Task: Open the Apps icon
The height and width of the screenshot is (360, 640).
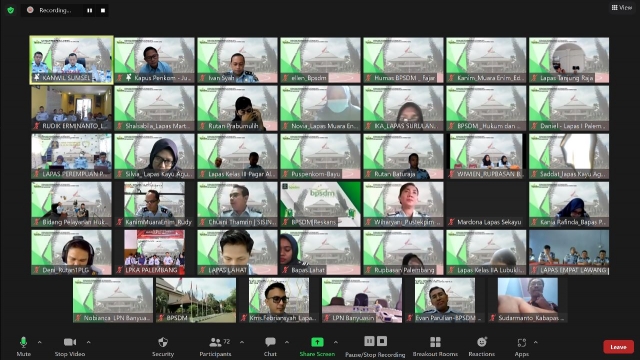Action: point(522,342)
